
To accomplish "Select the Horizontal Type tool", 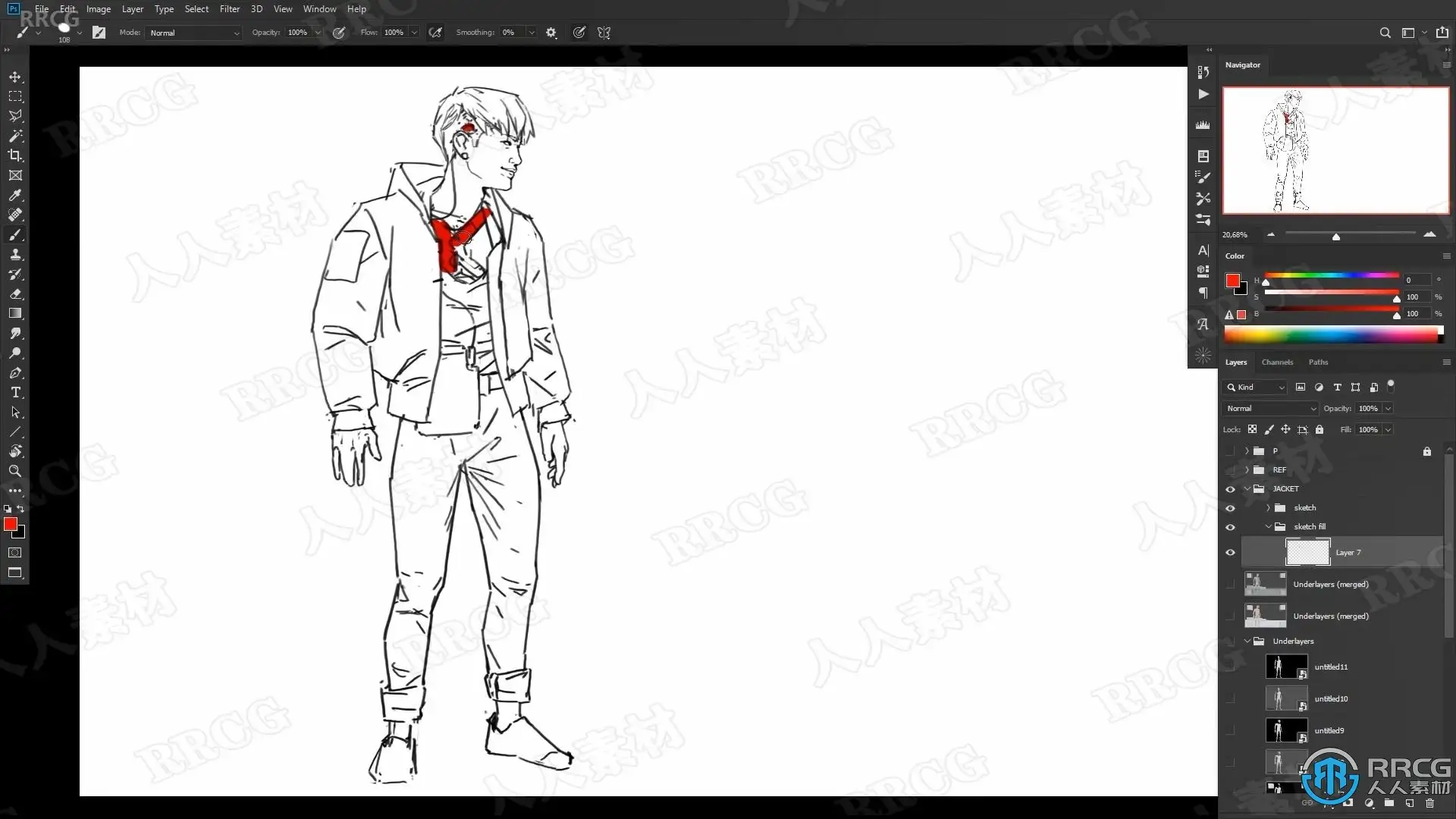I will click(15, 392).
